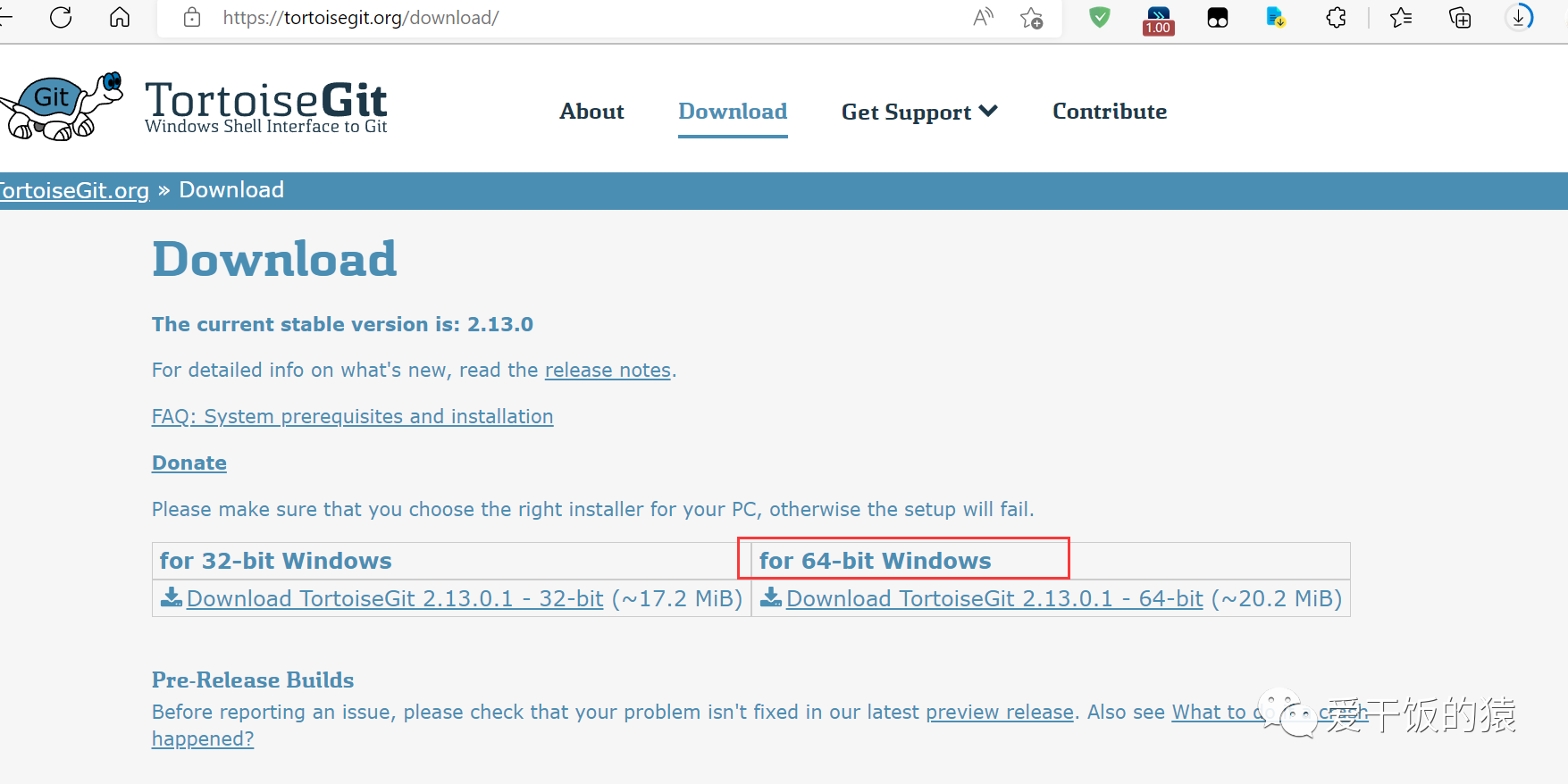Click the TortoiseGit turtle logo

pyautogui.click(x=61, y=106)
